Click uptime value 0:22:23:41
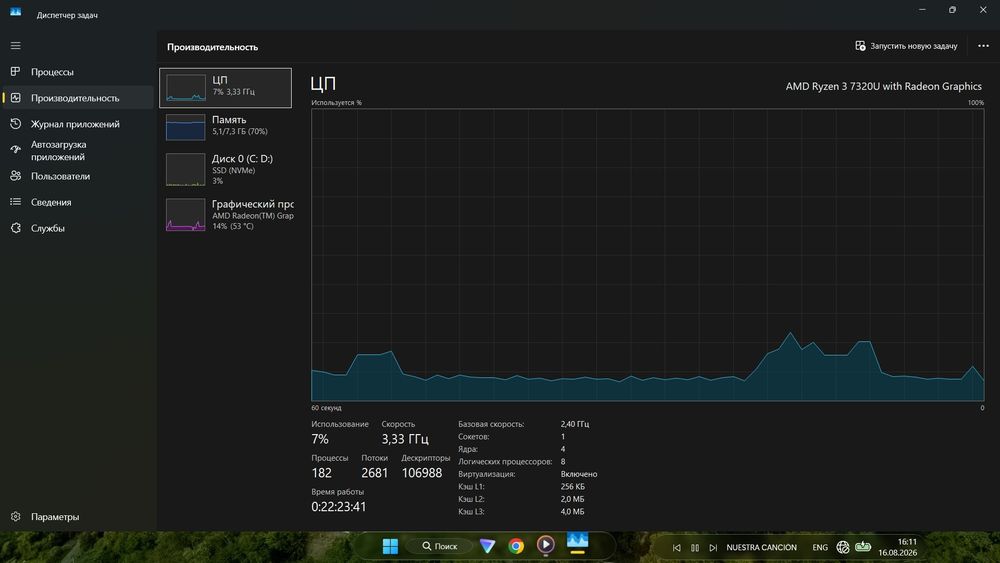The width and height of the screenshot is (1000, 563). 339,507
